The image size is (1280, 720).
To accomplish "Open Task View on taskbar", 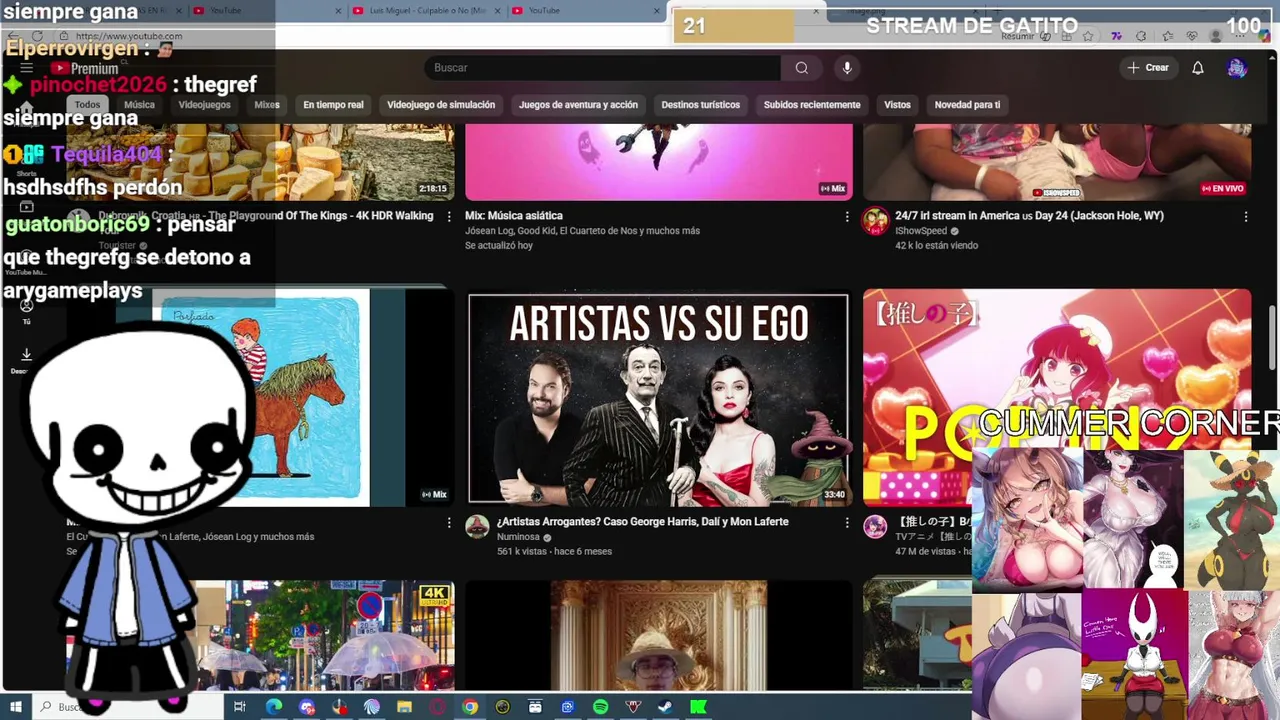I will click(x=240, y=707).
